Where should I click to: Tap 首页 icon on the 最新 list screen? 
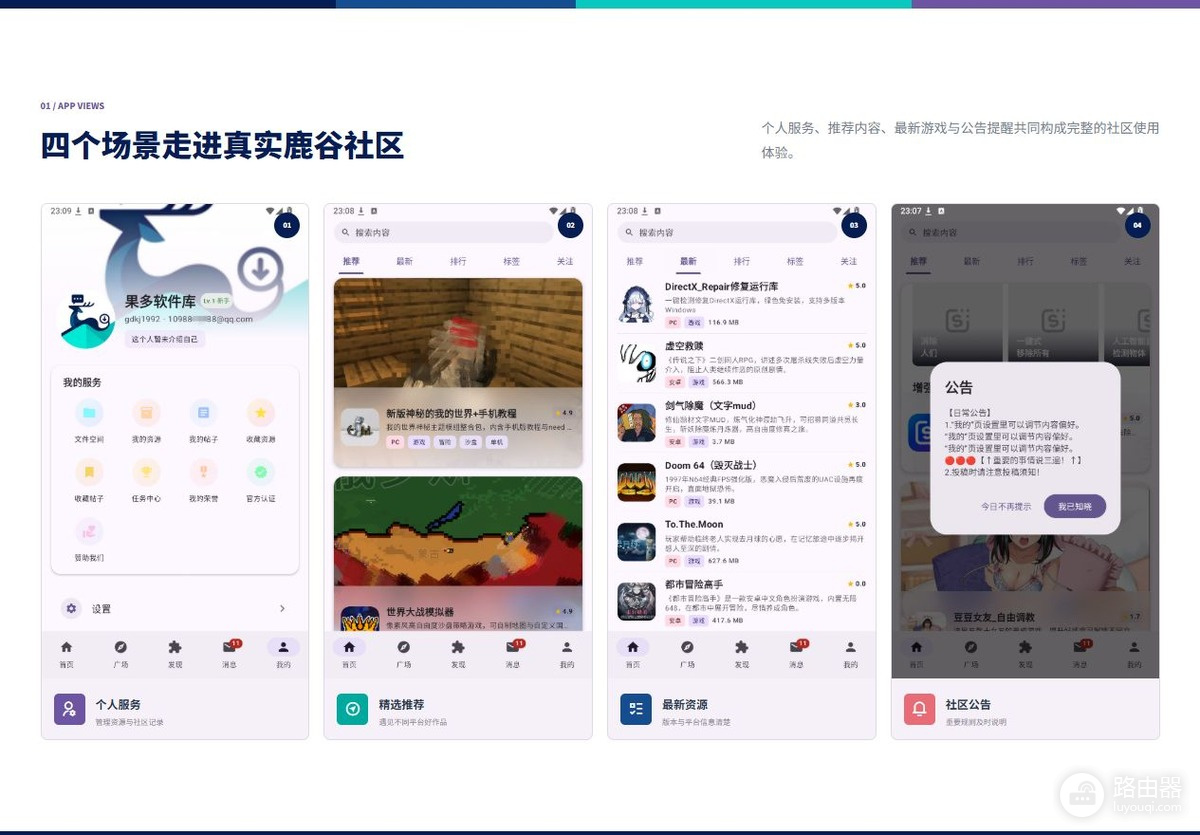pos(632,647)
